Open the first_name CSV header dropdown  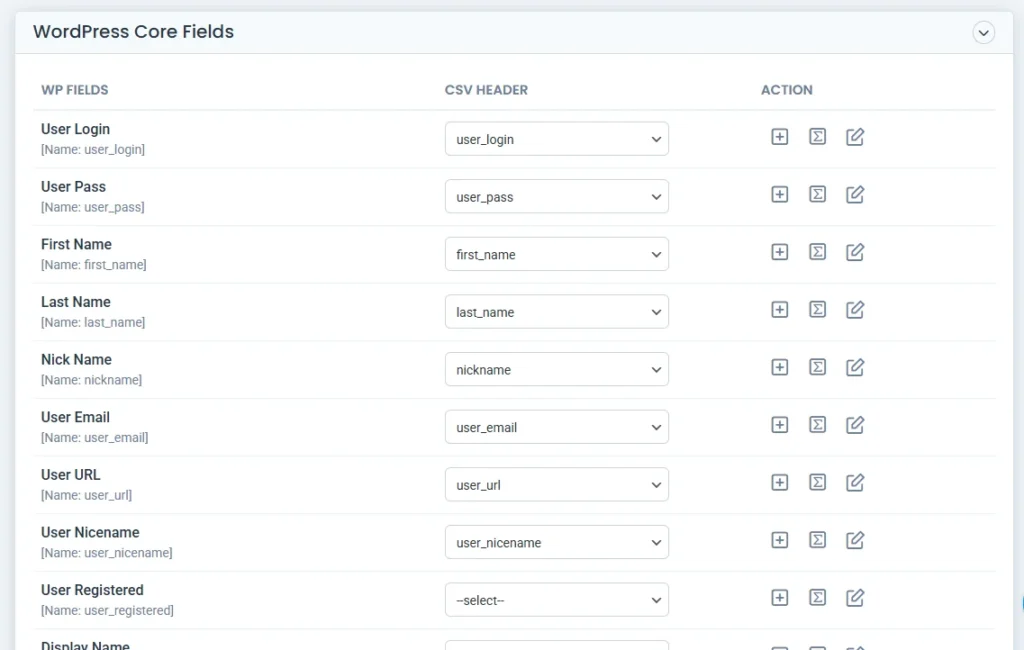(x=556, y=254)
